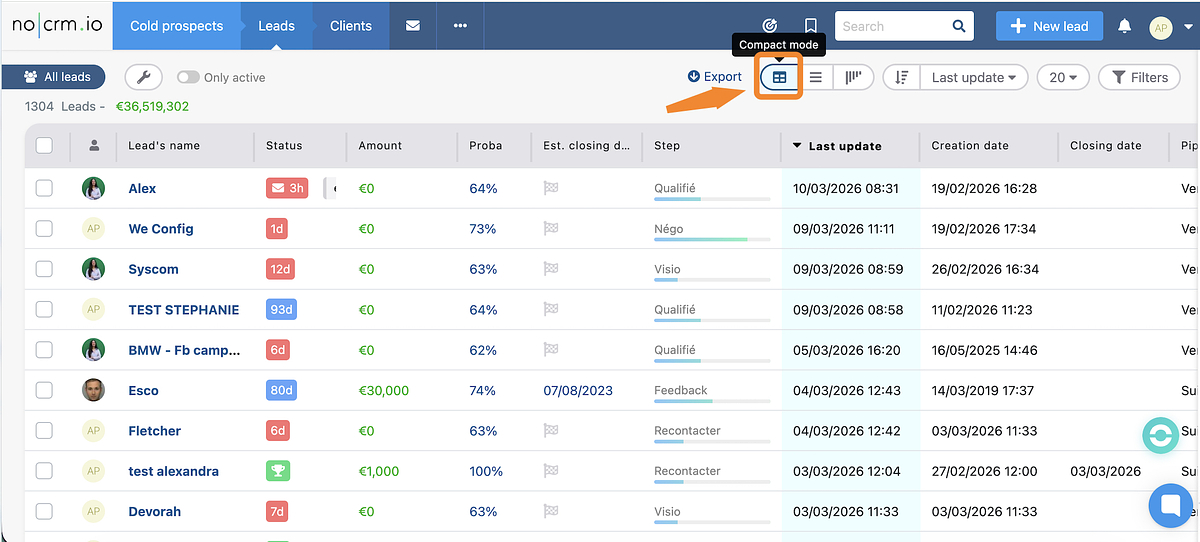Type in the Search field

click(893, 26)
